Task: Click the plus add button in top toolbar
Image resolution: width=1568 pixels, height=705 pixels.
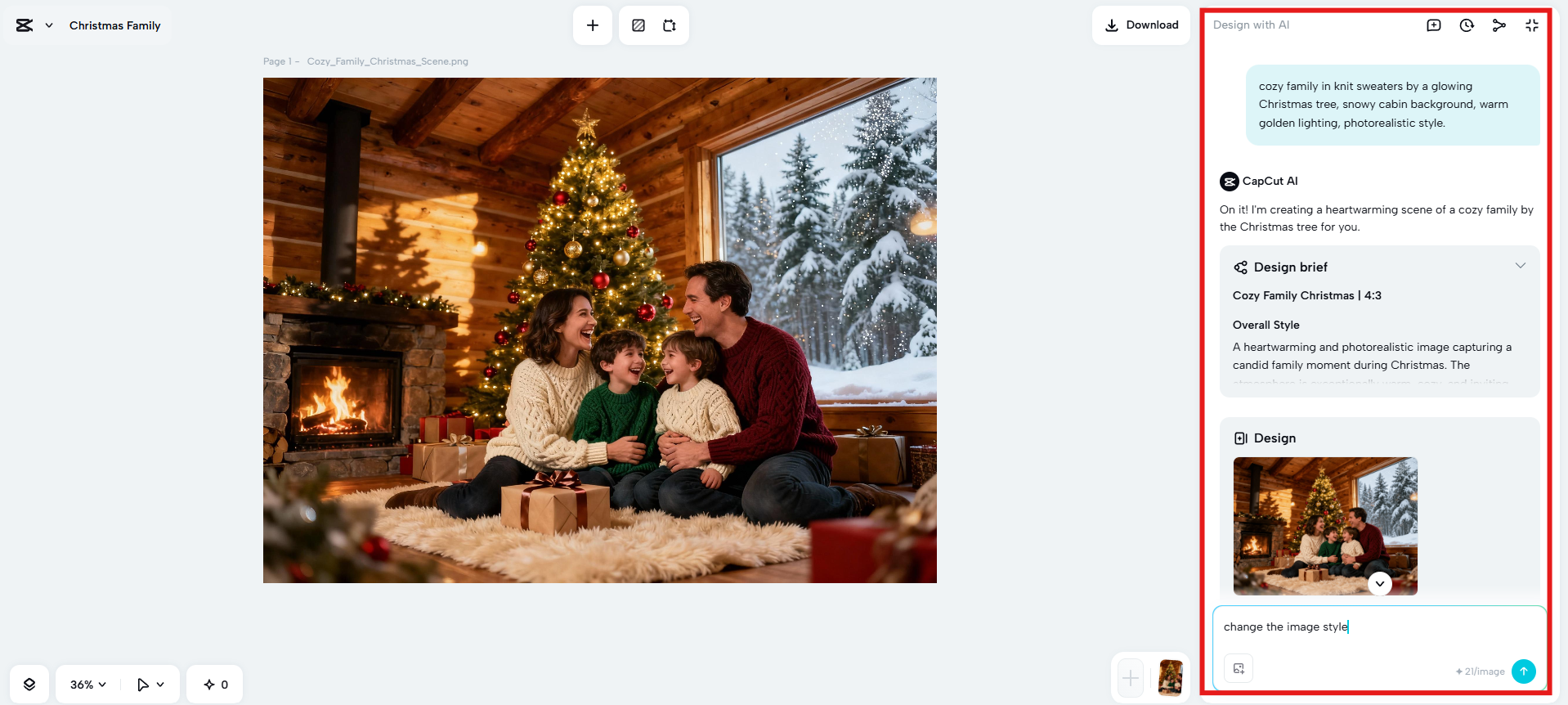Action: pyautogui.click(x=593, y=25)
